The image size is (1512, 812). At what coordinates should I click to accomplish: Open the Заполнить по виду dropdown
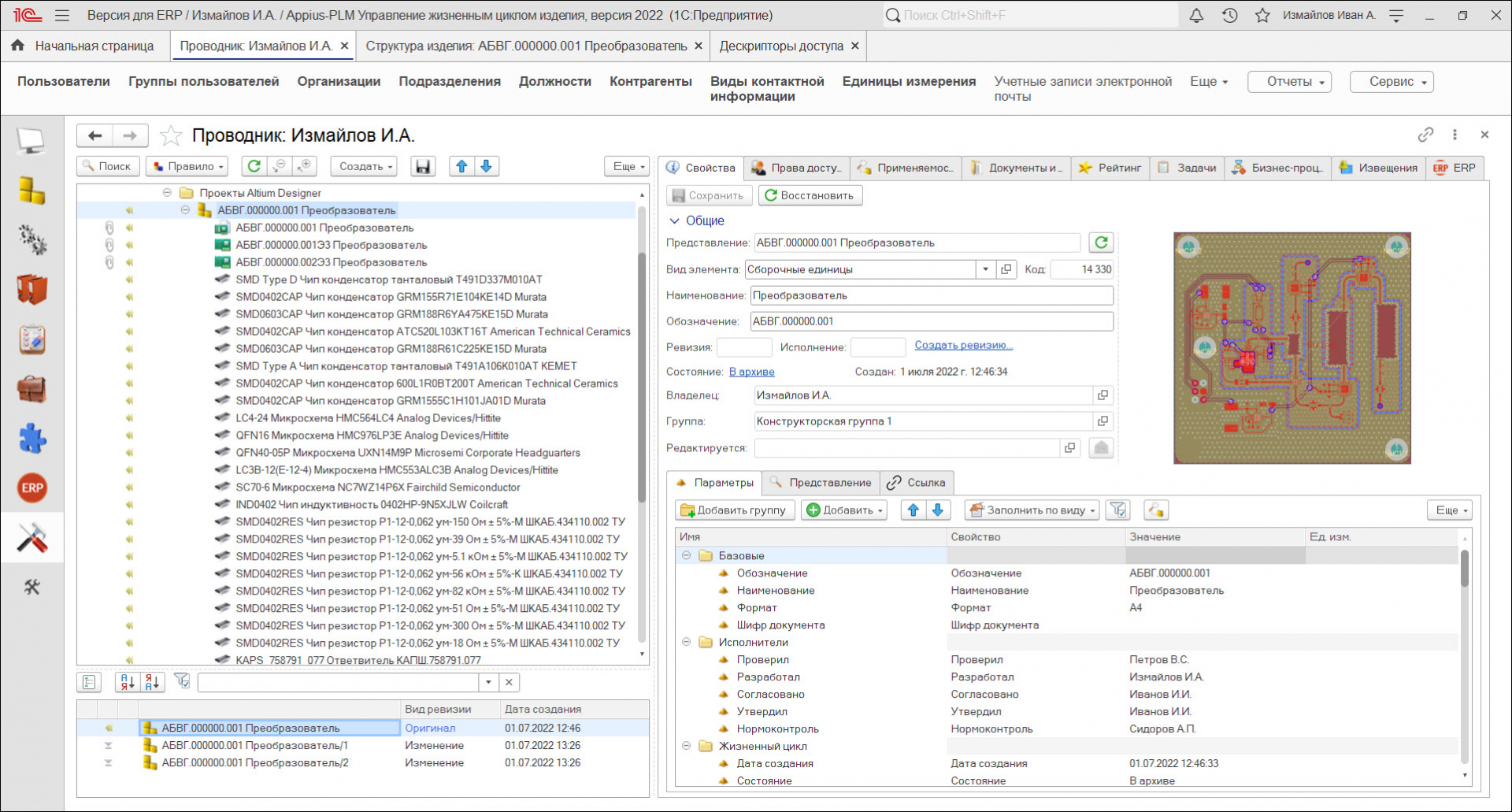click(x=1033, y=510)
